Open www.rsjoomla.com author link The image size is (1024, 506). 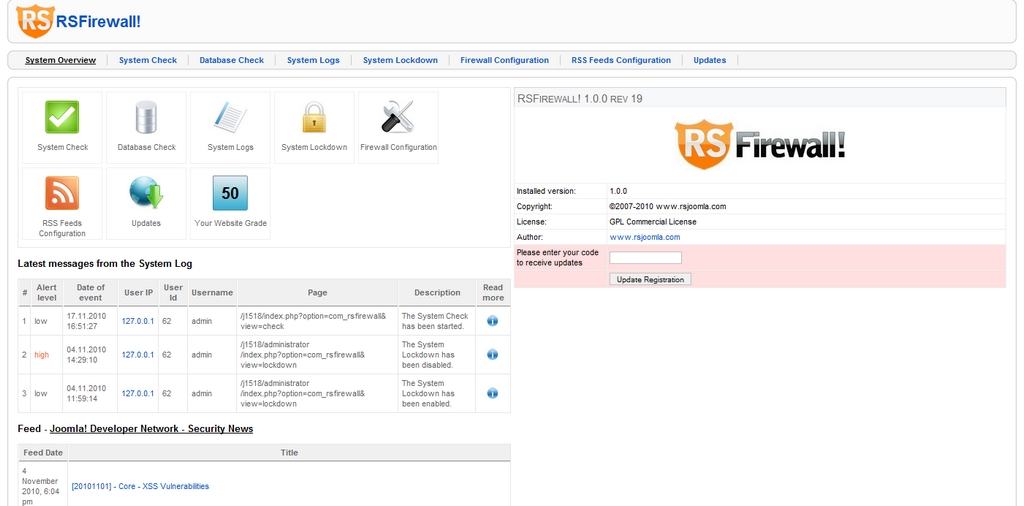[x=645, y=237]
